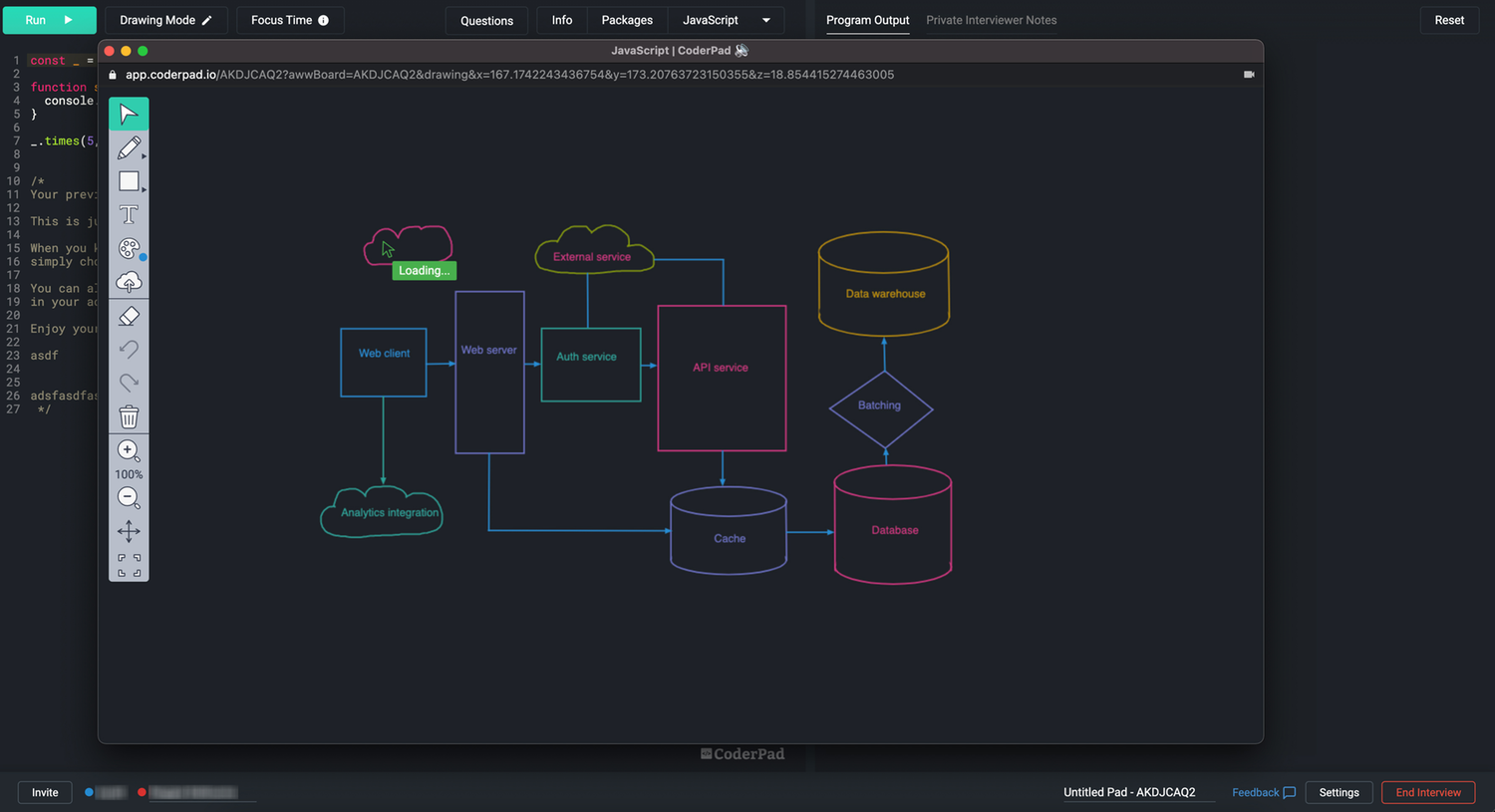Click the Untitled Pad title field
This screenshot has width=1495, height=812.
1128,793
